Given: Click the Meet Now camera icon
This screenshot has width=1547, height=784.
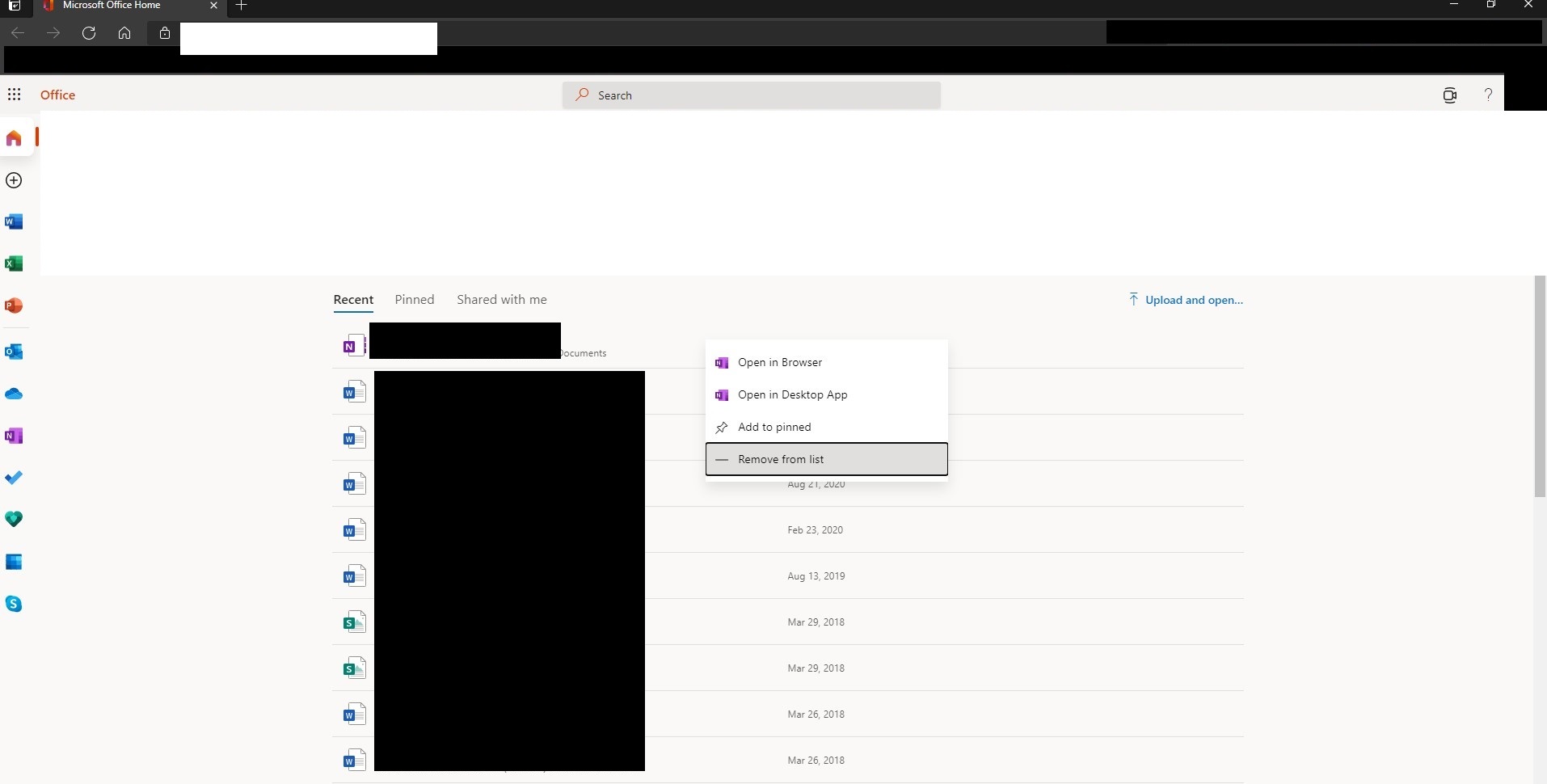Looking at the screenshot, I should (x=1450, y=95).
